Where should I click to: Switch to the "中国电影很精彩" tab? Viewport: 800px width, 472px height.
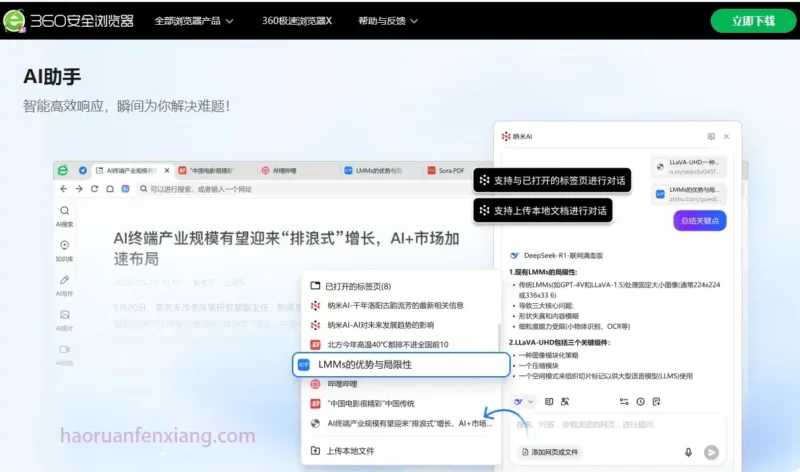point(207,170)
